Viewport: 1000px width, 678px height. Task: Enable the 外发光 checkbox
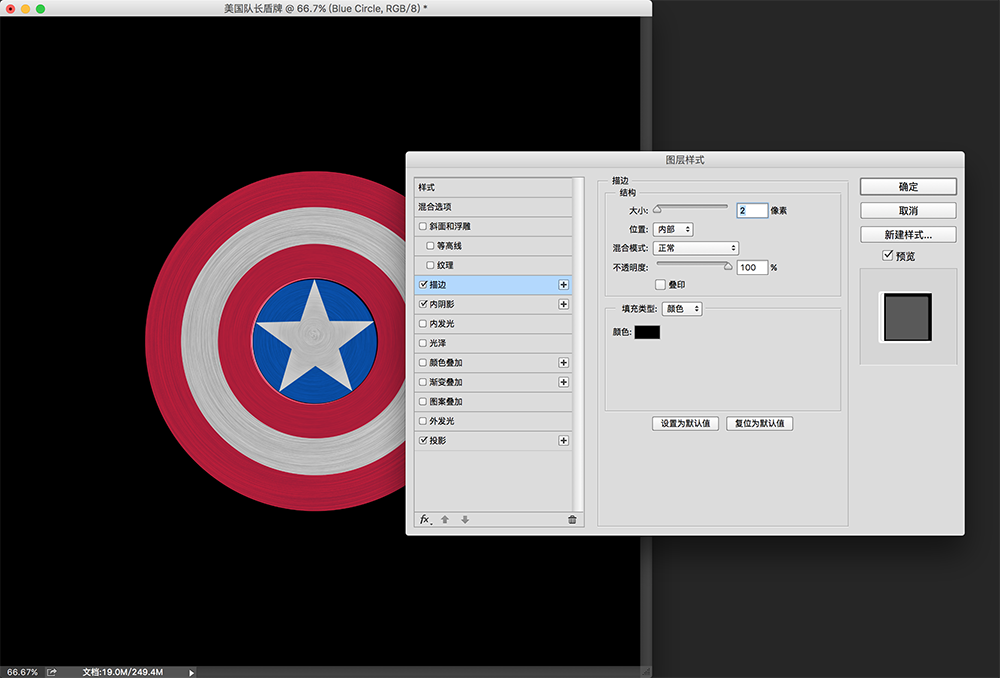coord(423,421)
